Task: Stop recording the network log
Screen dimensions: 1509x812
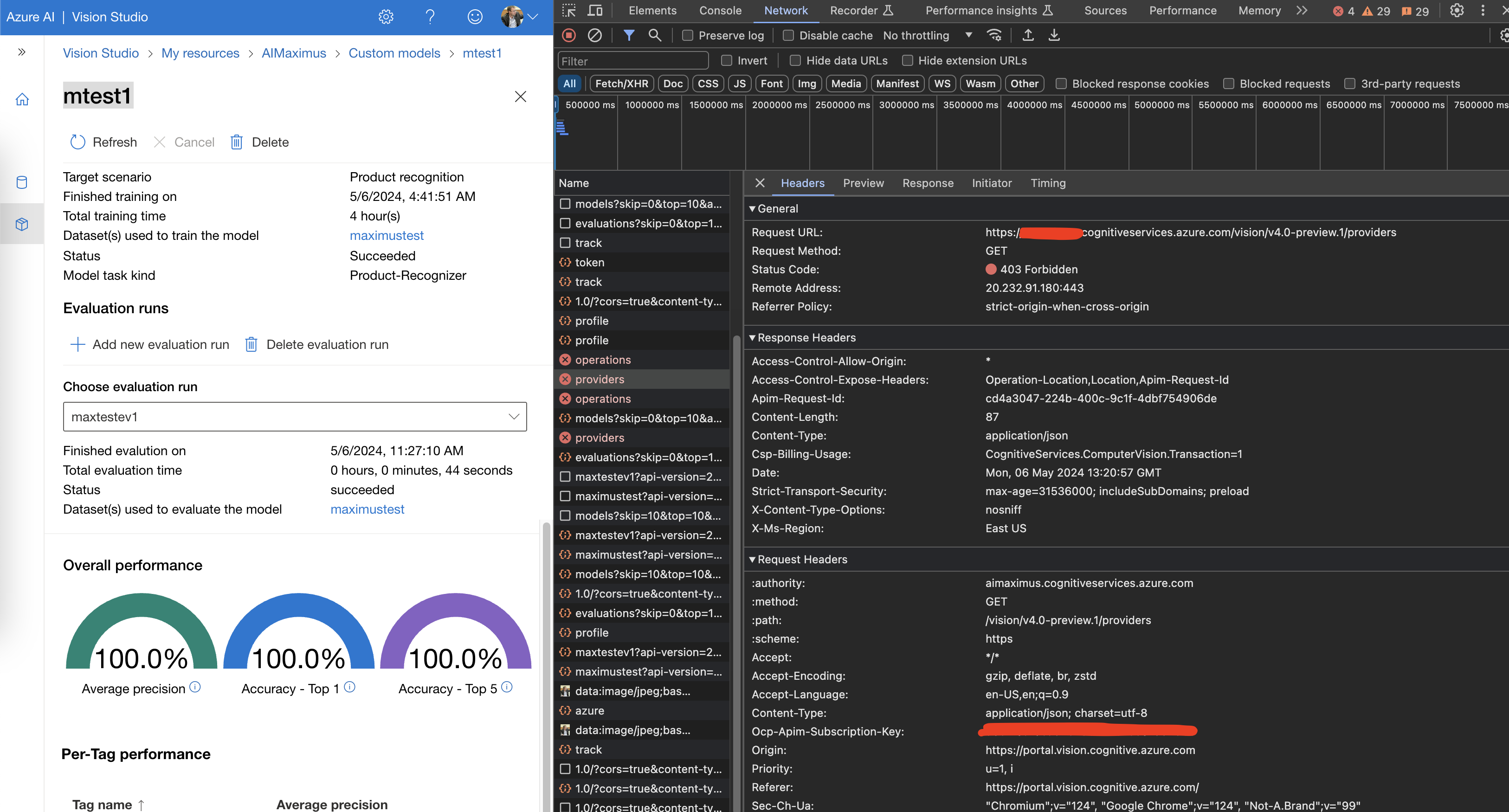Action: (x=569, y=35)
